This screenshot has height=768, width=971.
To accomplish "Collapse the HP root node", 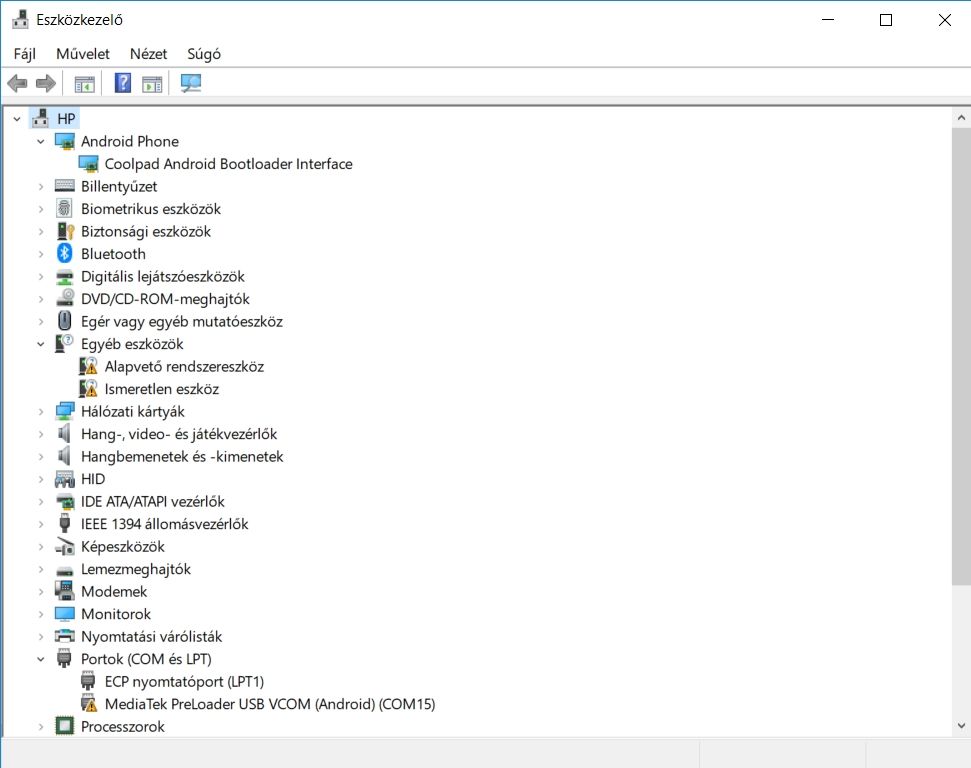I will pyautogui.click(x=17, y=118).
